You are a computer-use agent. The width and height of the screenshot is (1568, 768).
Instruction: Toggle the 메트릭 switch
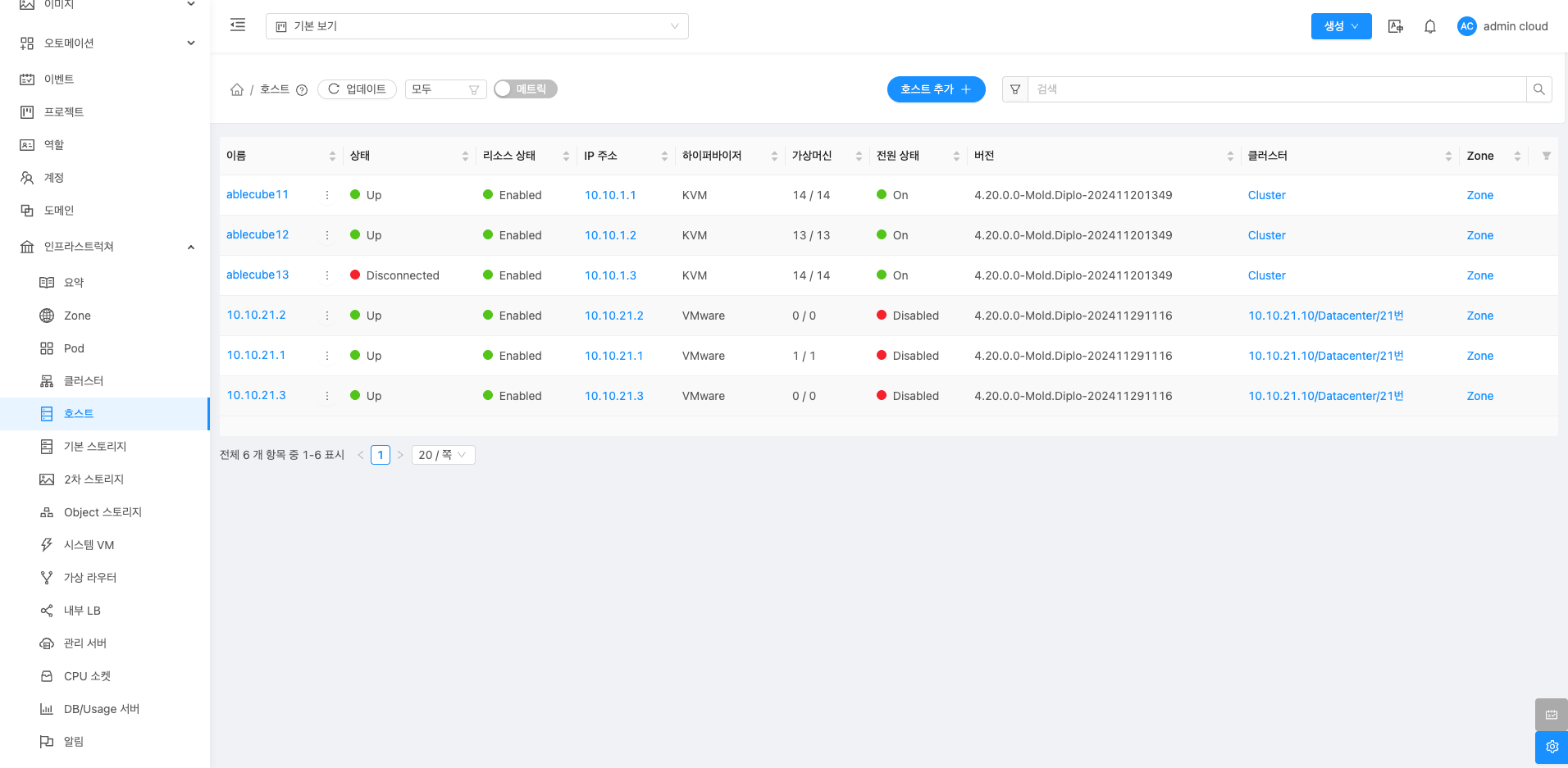coord(525,89)
